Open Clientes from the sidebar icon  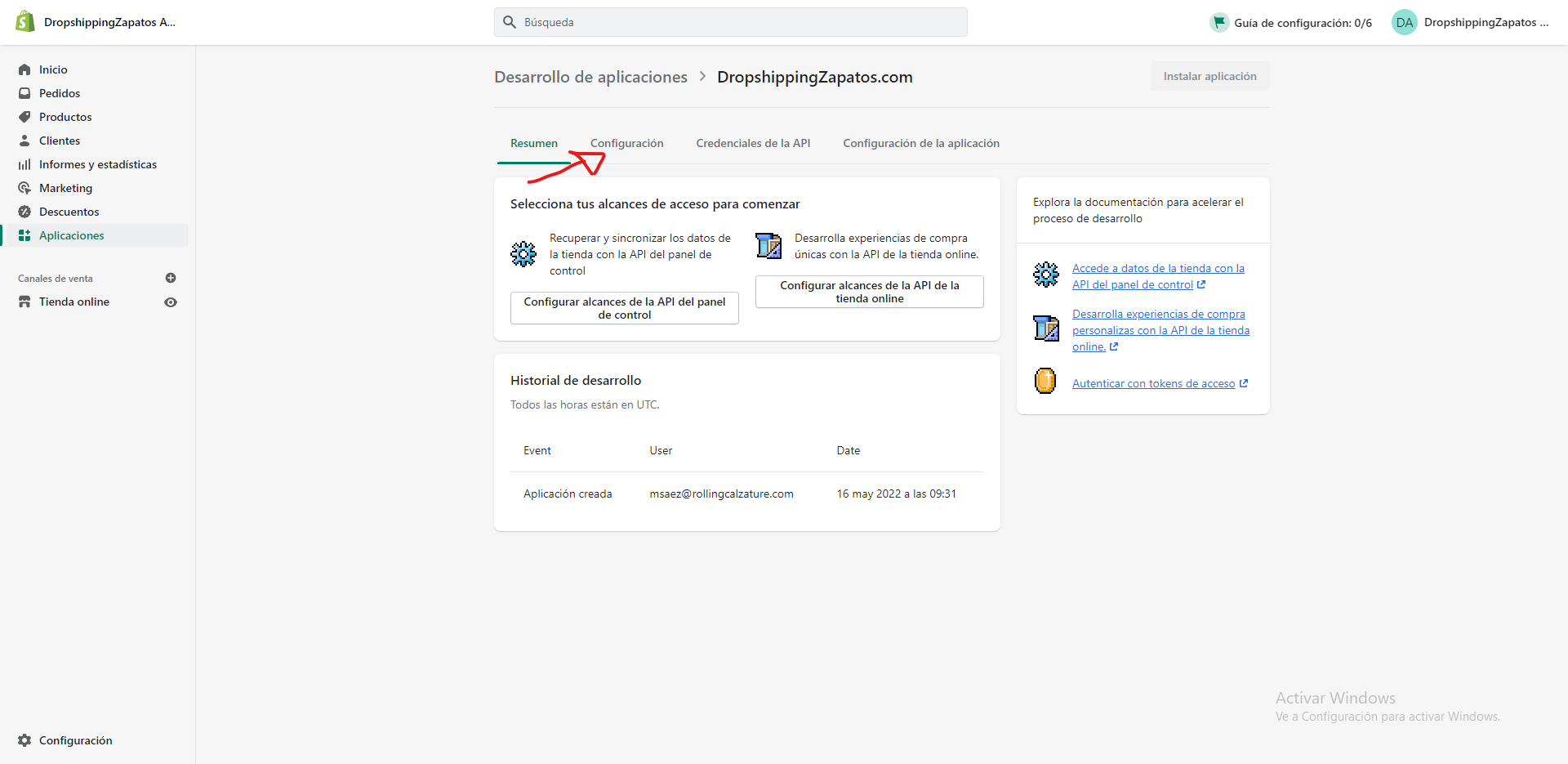pyautogui.click(x=24, y=140)
